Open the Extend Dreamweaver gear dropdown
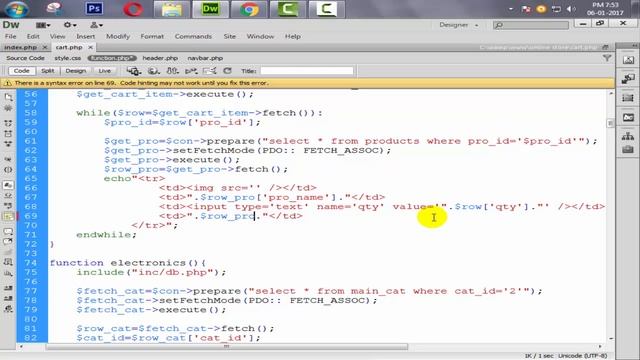The width and height of the screenshot is (640, 360). [70, 25]
